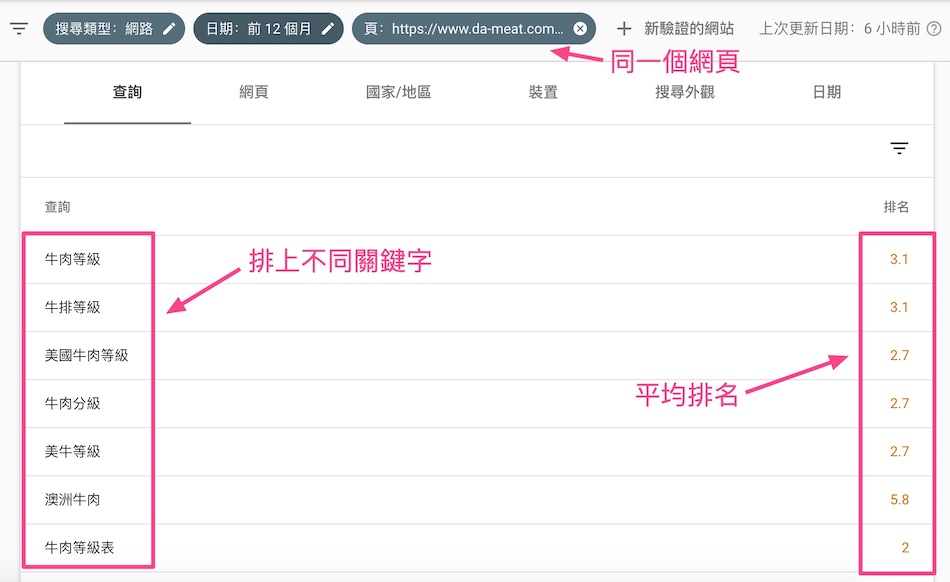Click 上次更新日期: 6 小時前 text
This screenshot has width=950, height=582.
tap(840, 28)
